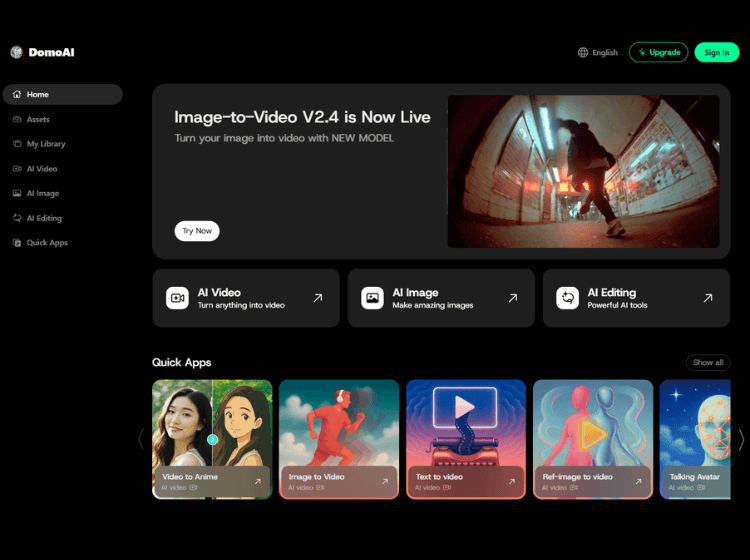
Task: Click "Turn anything into video" subtitle
Action: tap(241, 306)
